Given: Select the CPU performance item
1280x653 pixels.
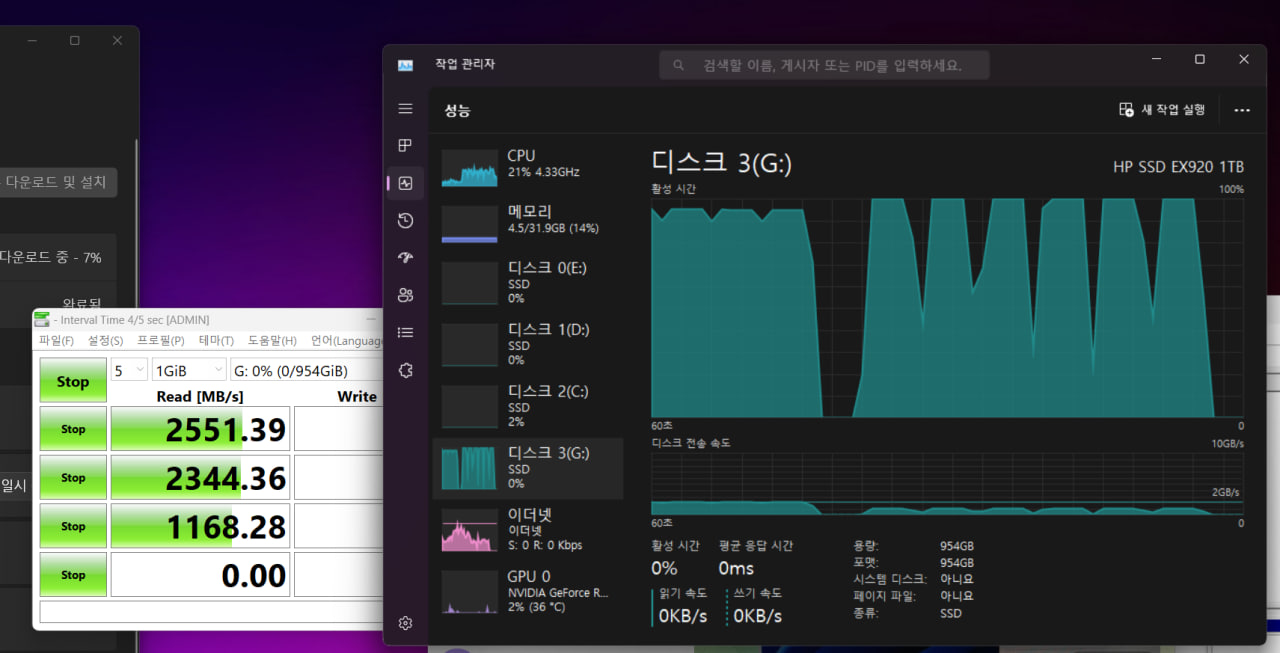Looking at the screenshot, I should [x=528, y=167].
